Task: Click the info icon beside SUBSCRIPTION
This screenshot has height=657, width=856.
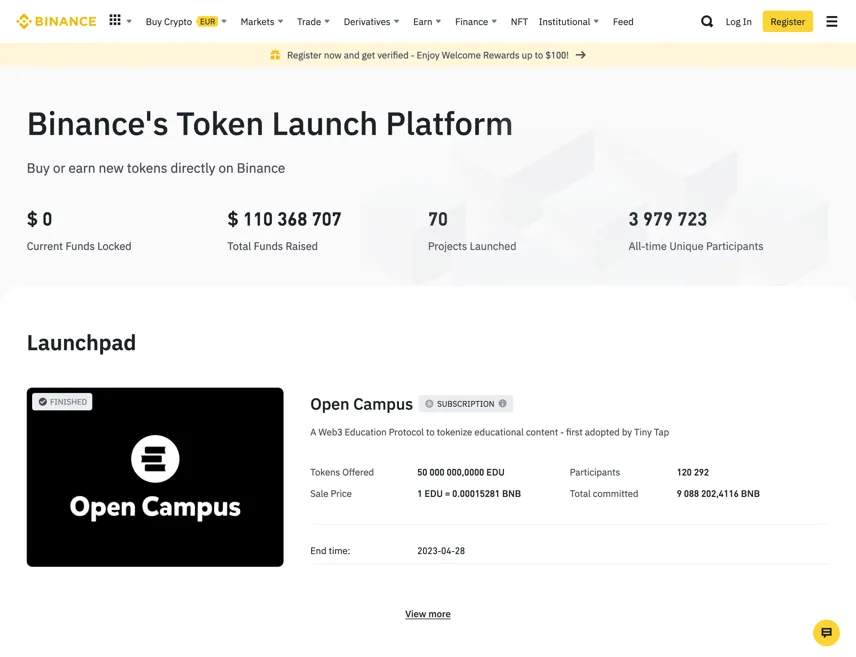Action: pyautogui.click(x=502, y=404)
